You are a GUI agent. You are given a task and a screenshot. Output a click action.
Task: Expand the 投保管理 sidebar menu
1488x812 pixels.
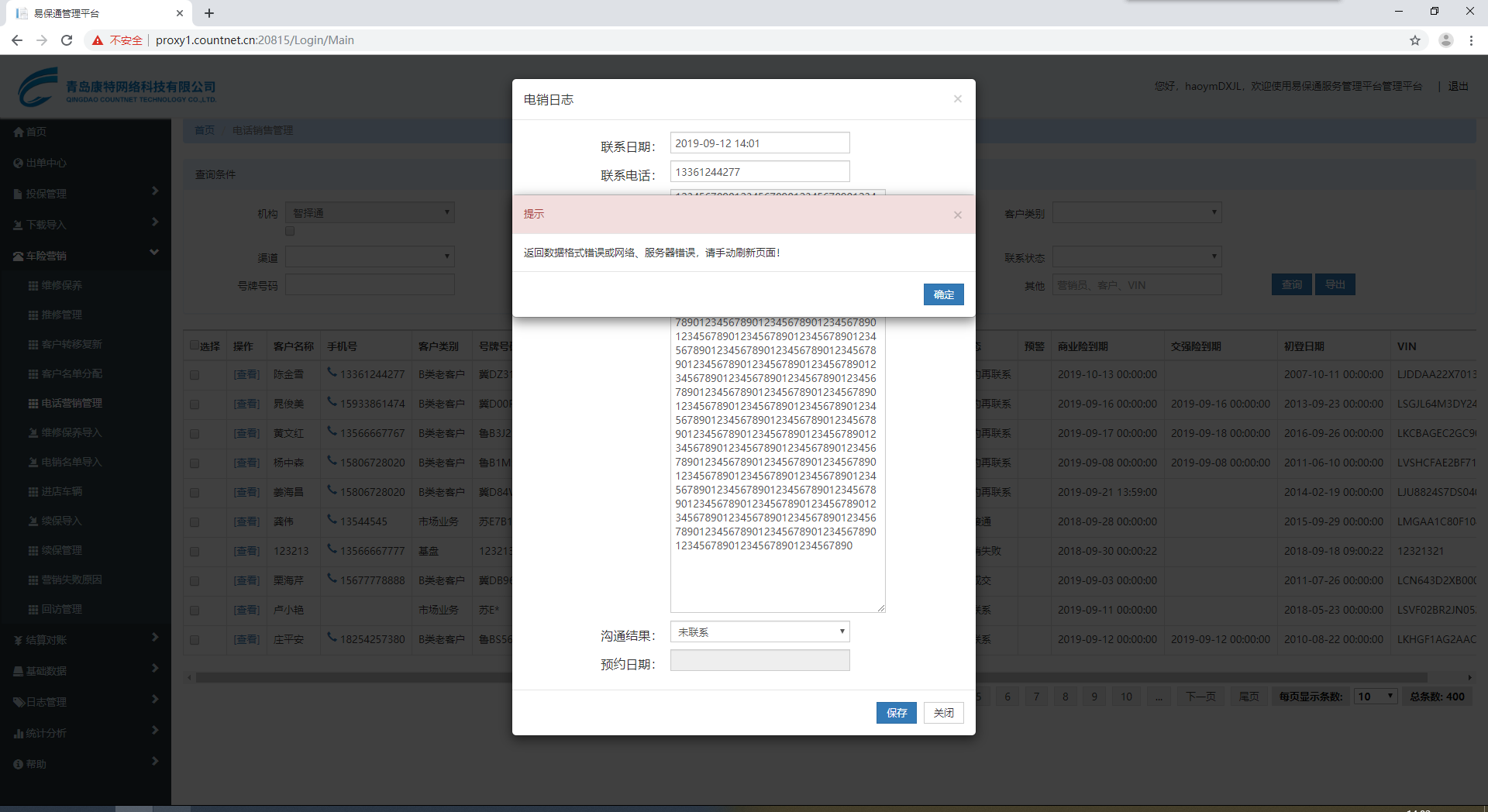coord(85,194)
